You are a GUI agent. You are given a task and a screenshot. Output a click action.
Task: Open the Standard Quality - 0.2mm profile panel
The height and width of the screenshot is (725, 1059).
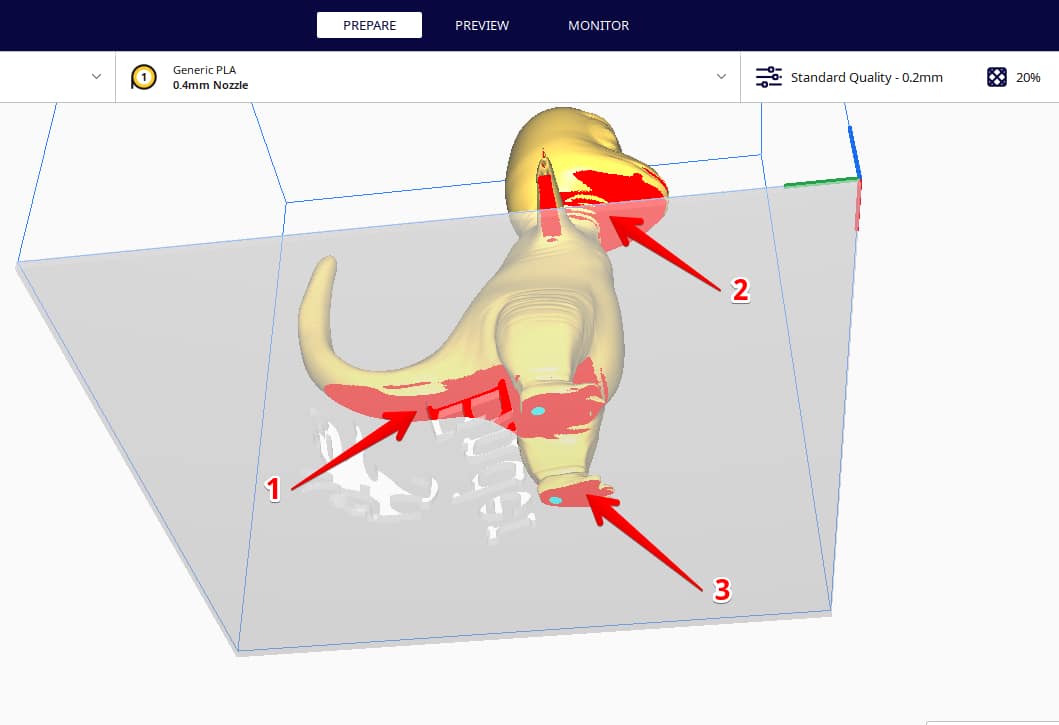867,77
